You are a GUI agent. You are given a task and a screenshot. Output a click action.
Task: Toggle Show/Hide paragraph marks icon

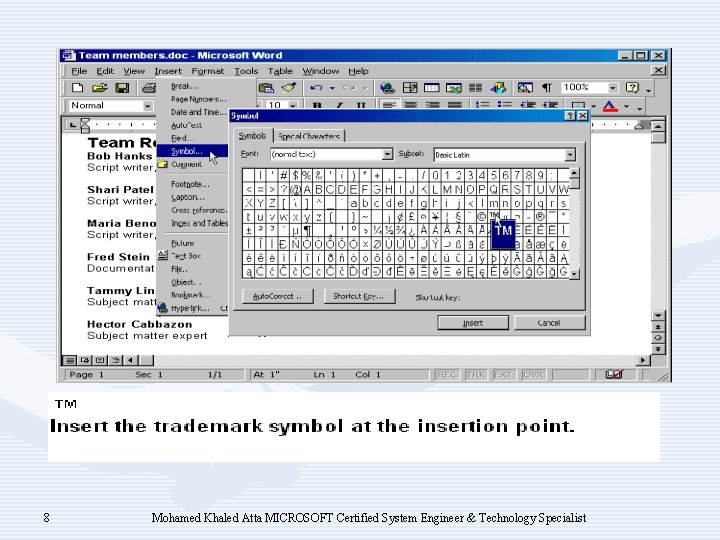pyautogui.click(x=546, y=88)
